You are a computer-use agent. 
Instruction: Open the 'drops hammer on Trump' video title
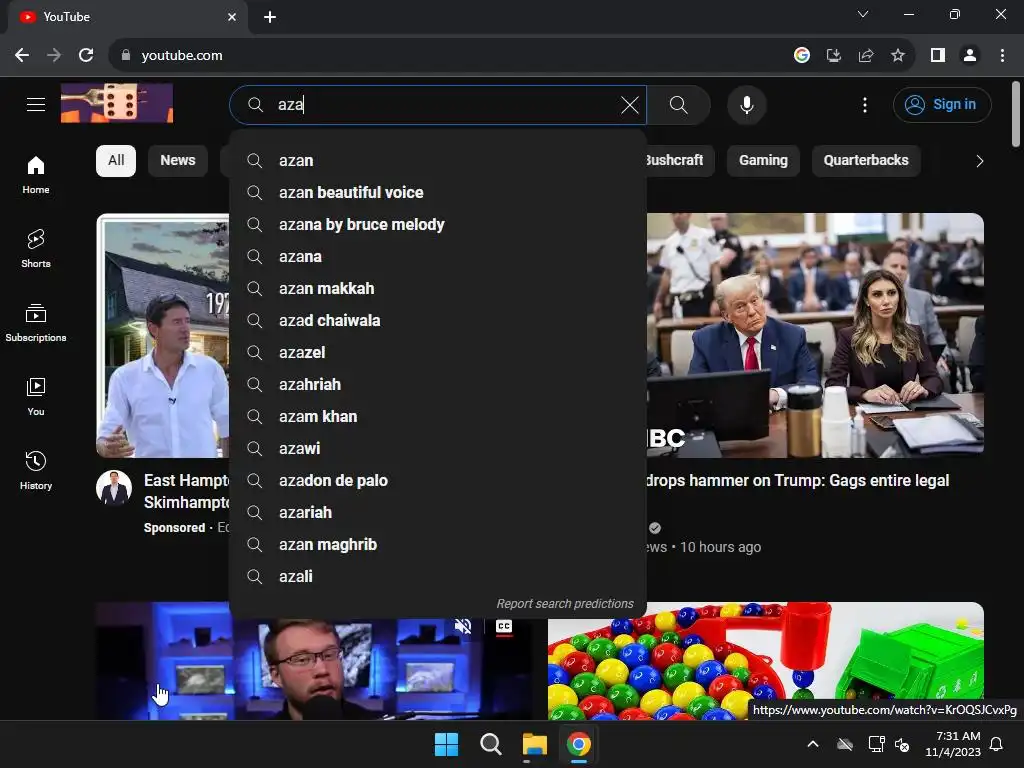point(797,481)
